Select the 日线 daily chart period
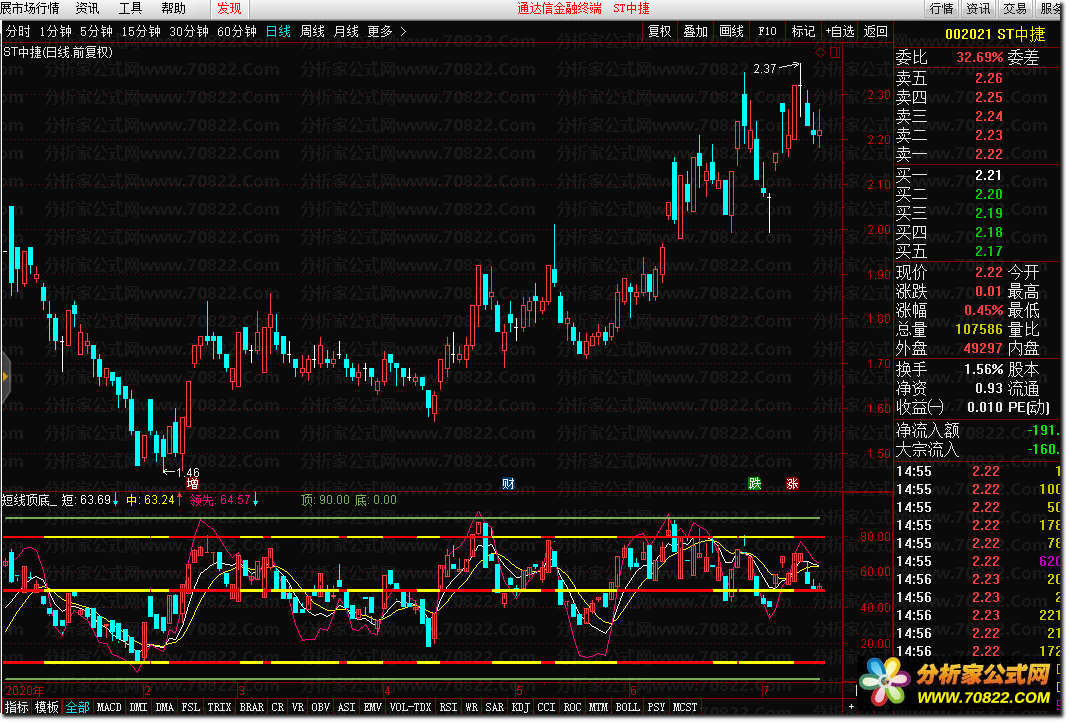Viewport: 1069px width, 722px height. pos(278,31)
